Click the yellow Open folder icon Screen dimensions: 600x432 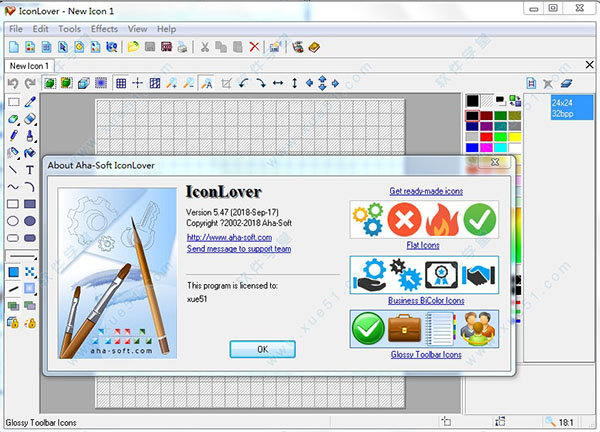click(x=133, y=47)
